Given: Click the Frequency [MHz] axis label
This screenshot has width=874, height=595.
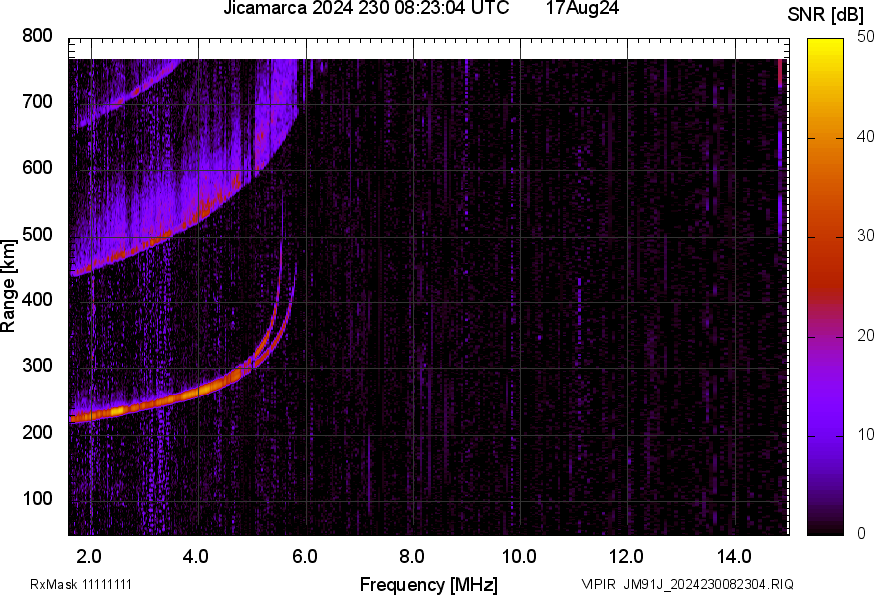Looking at the screenshot, I should pyautogui.click(x=428, y=584).
